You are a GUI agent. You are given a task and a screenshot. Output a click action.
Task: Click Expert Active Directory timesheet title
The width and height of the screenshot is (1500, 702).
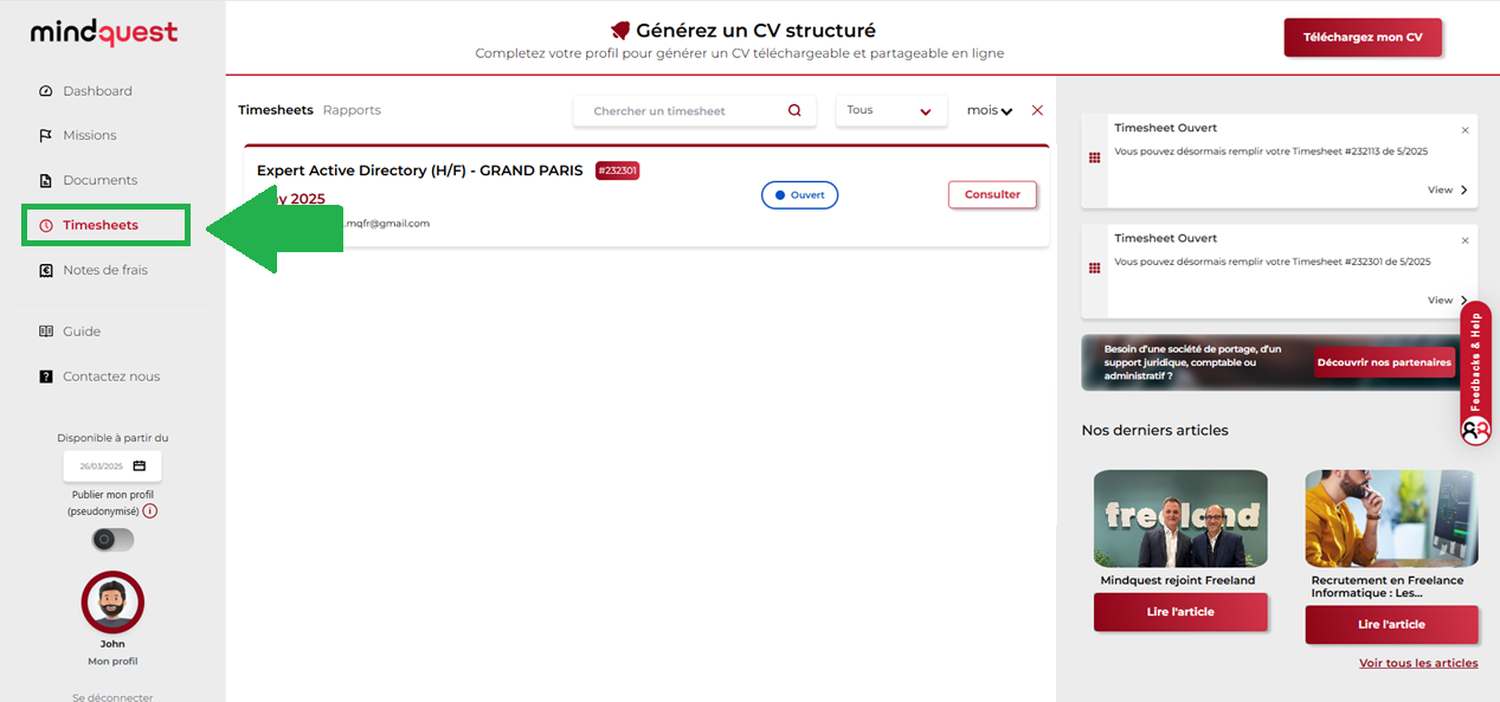420,171
